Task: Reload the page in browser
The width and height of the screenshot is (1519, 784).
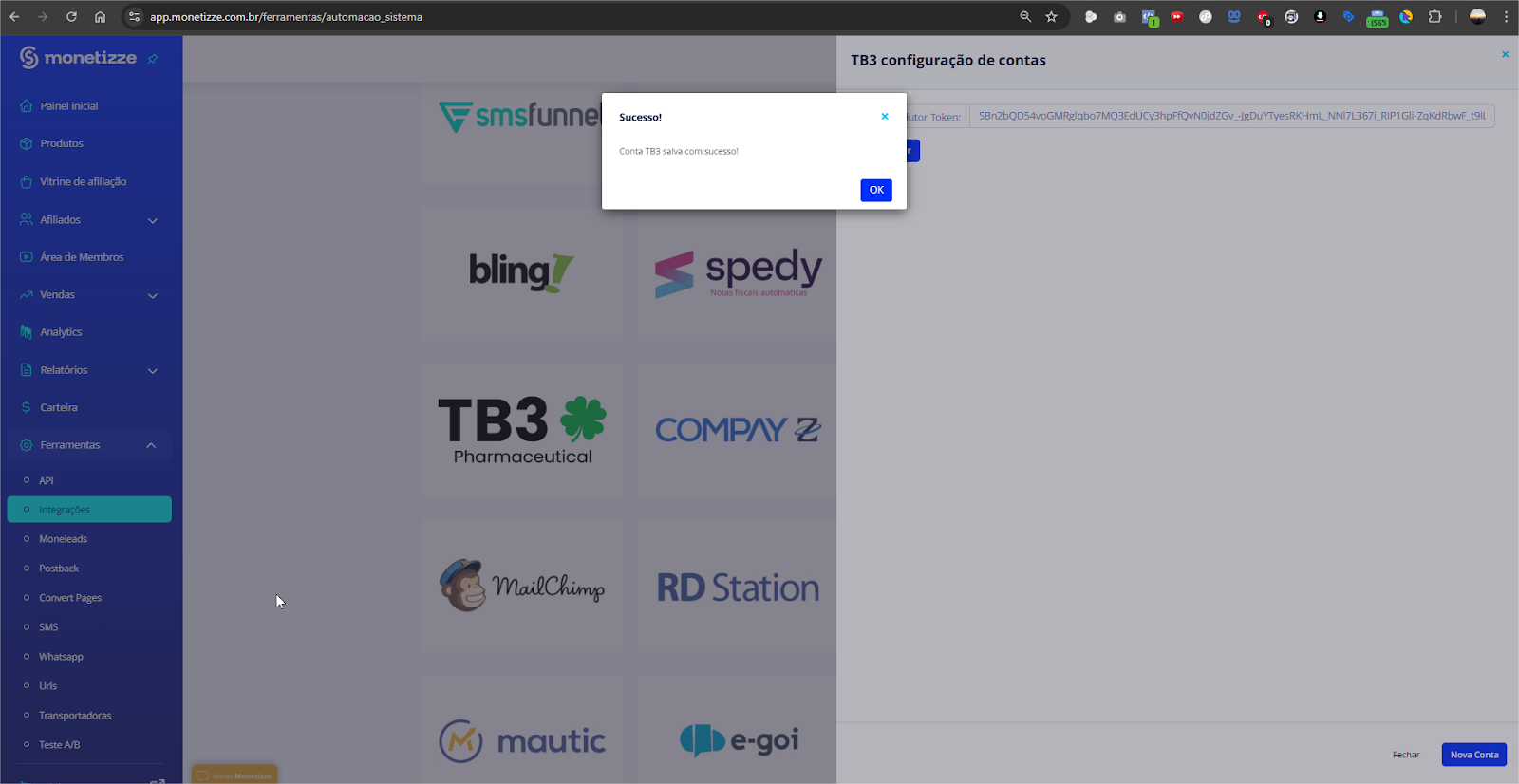Action: coord(71,17)
